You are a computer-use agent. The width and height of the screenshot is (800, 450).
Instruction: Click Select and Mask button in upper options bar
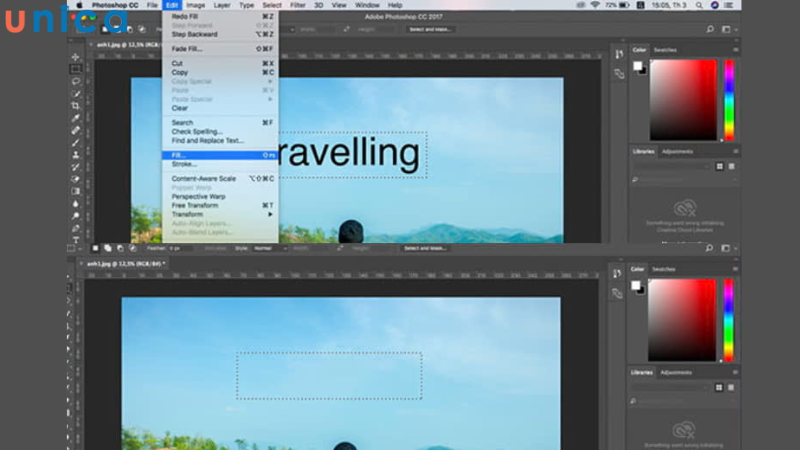430,30
